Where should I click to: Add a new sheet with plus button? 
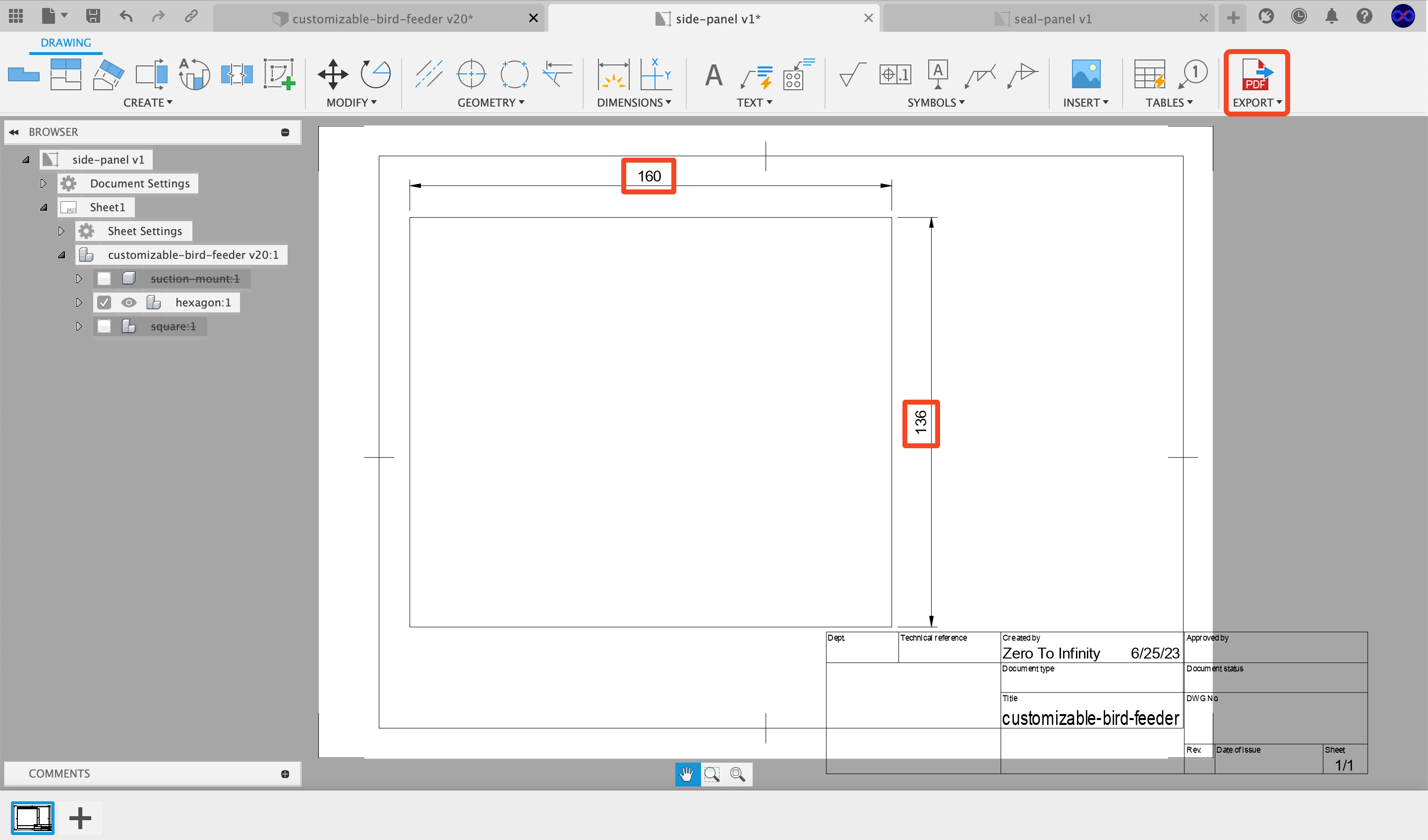click(x=80, y=818)
